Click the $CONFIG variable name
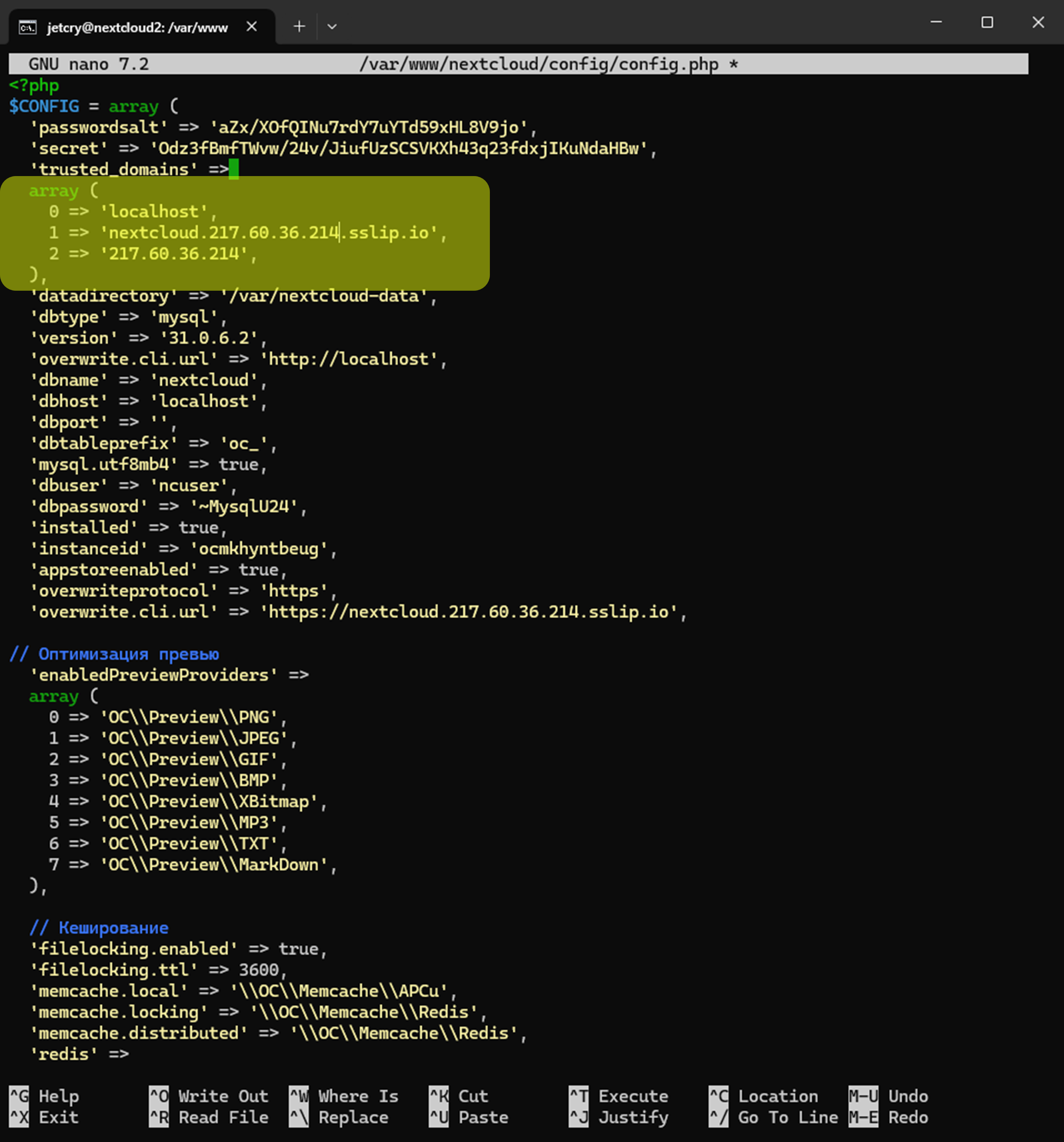 [44, 106]
